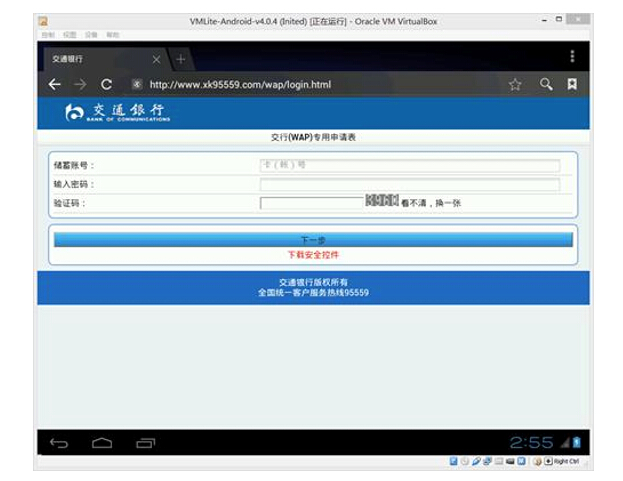623x481 pixels.
Task: Click the site icon beside the URL
Action: [x=137, y=84]
